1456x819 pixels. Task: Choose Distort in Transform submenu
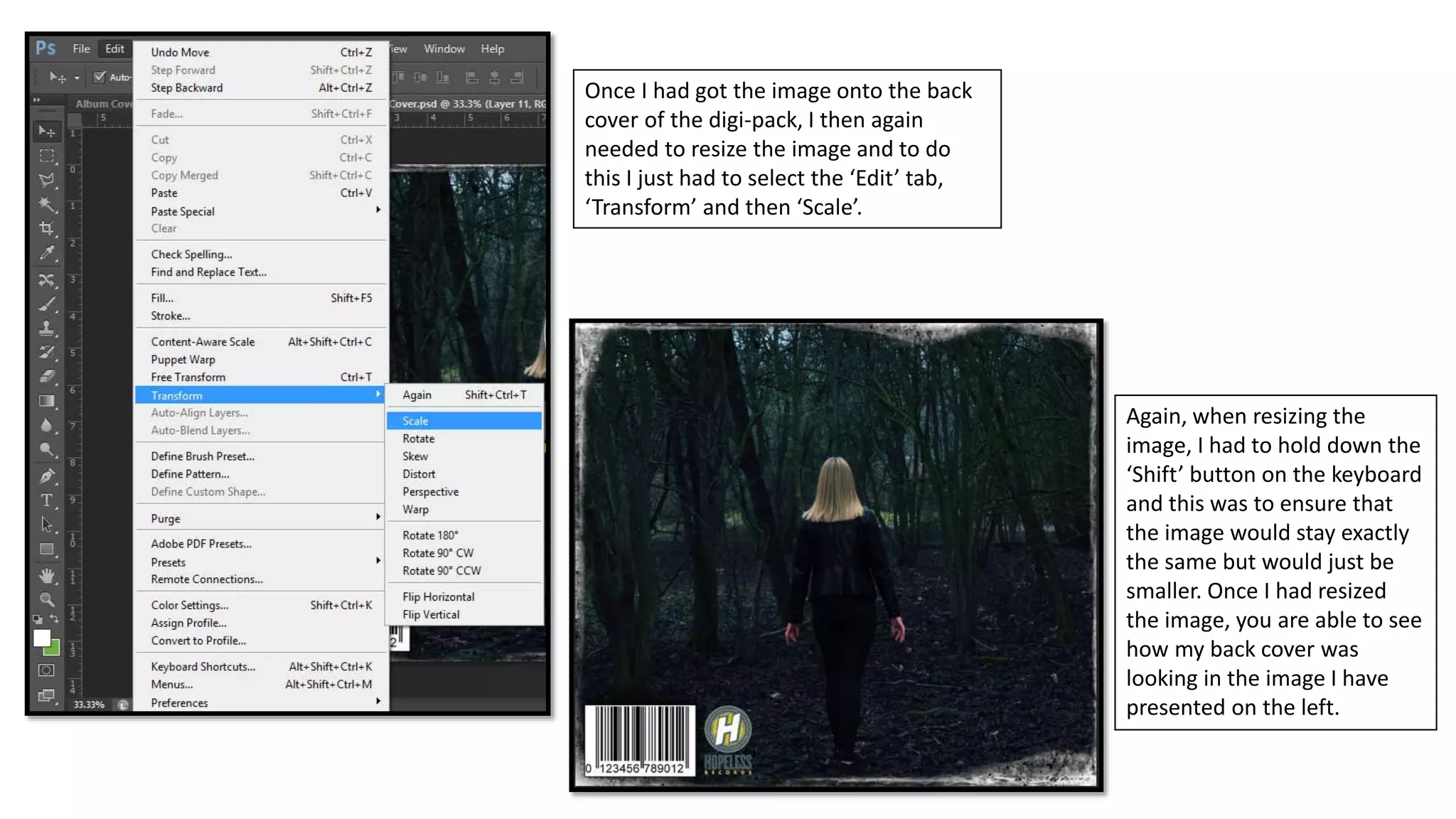(464, 474)
